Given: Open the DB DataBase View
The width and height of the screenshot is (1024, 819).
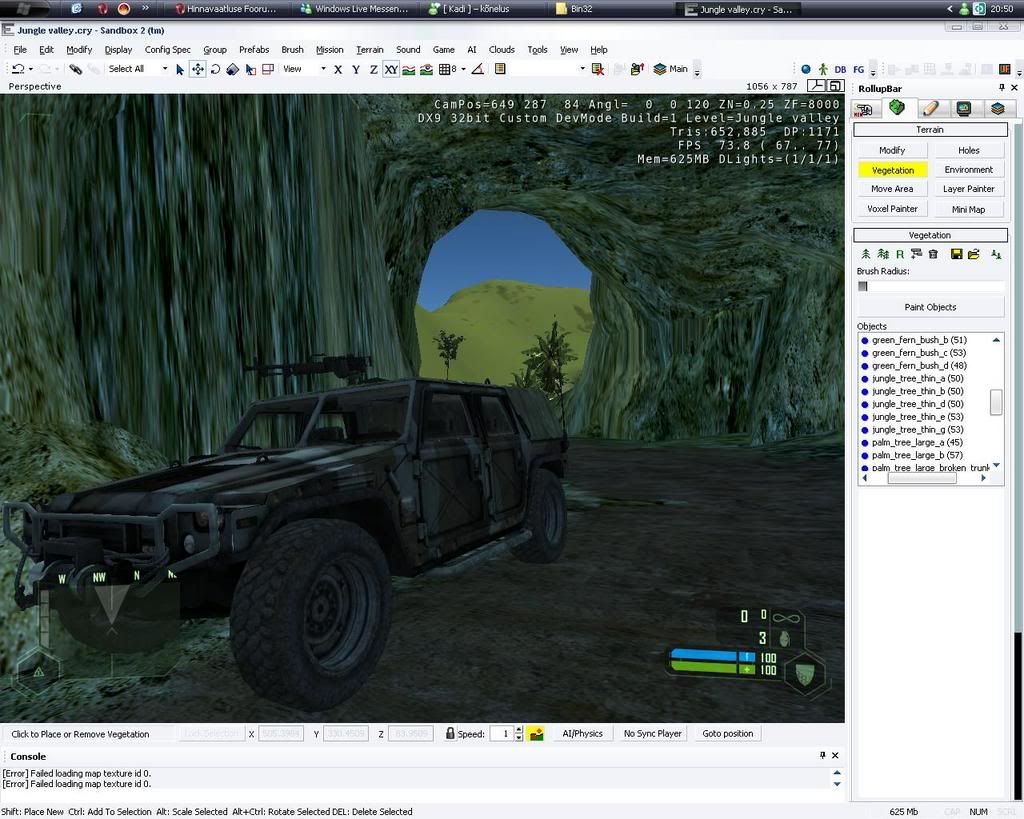Looking at the screenshot, I should tap(840, 69).
